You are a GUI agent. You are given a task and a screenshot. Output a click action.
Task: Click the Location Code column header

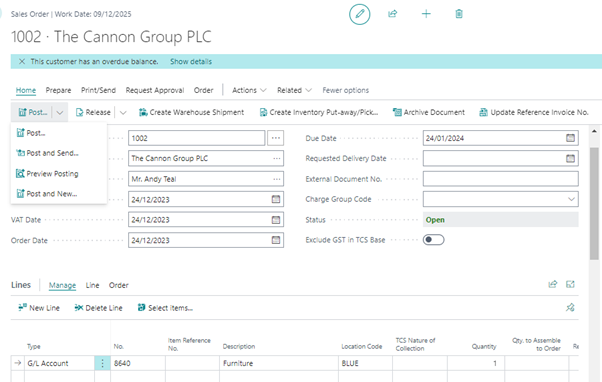[x=362, y=346]
